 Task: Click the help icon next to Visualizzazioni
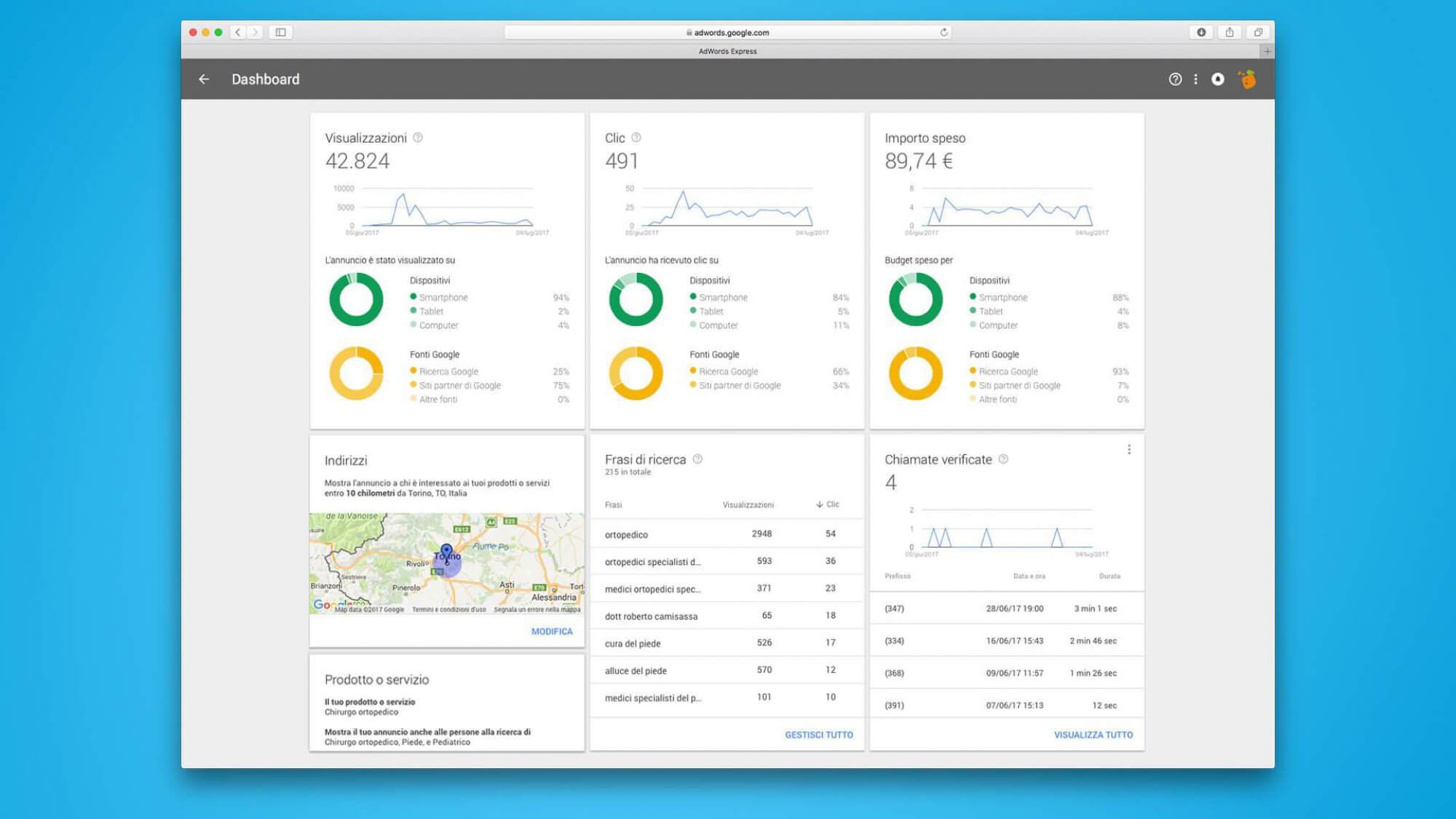point(418,138)
